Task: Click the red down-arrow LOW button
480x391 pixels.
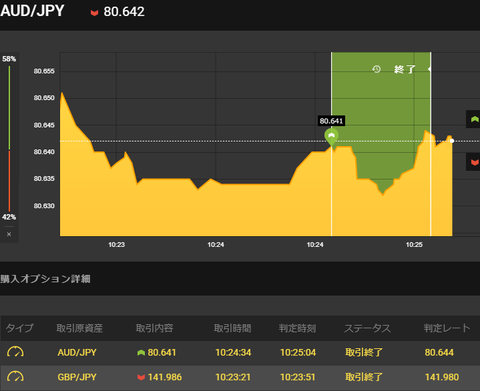Action: pos(474,162)
